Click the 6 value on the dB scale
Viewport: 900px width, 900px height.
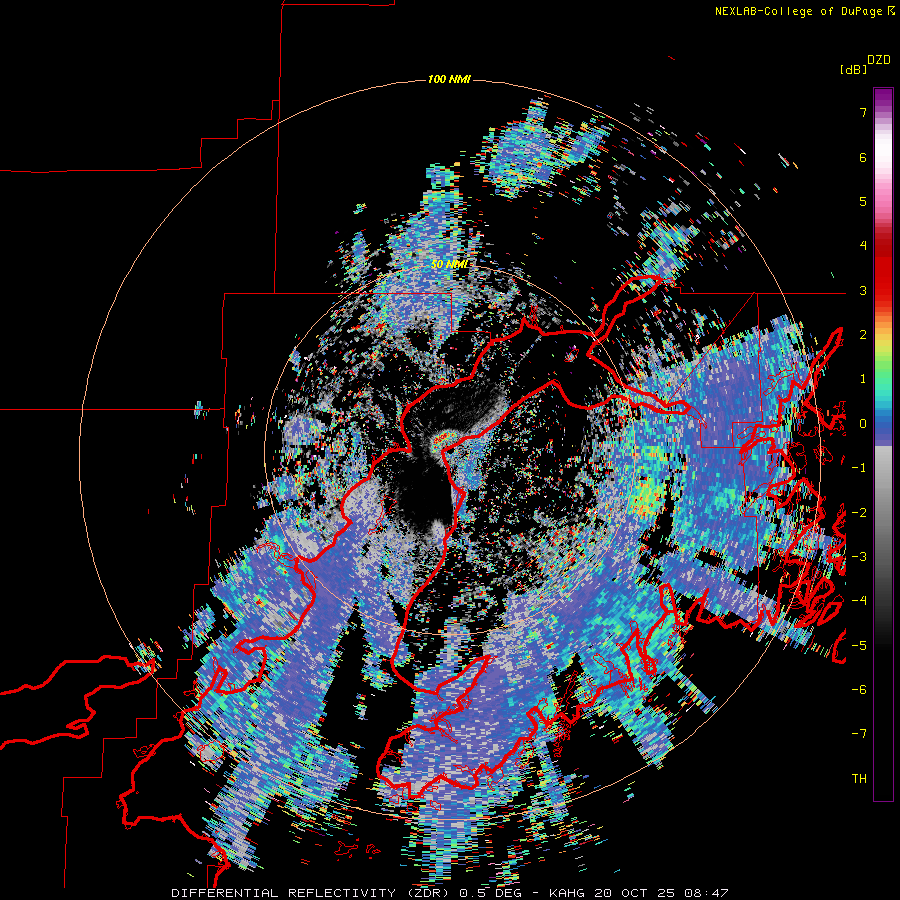point(863,157)
